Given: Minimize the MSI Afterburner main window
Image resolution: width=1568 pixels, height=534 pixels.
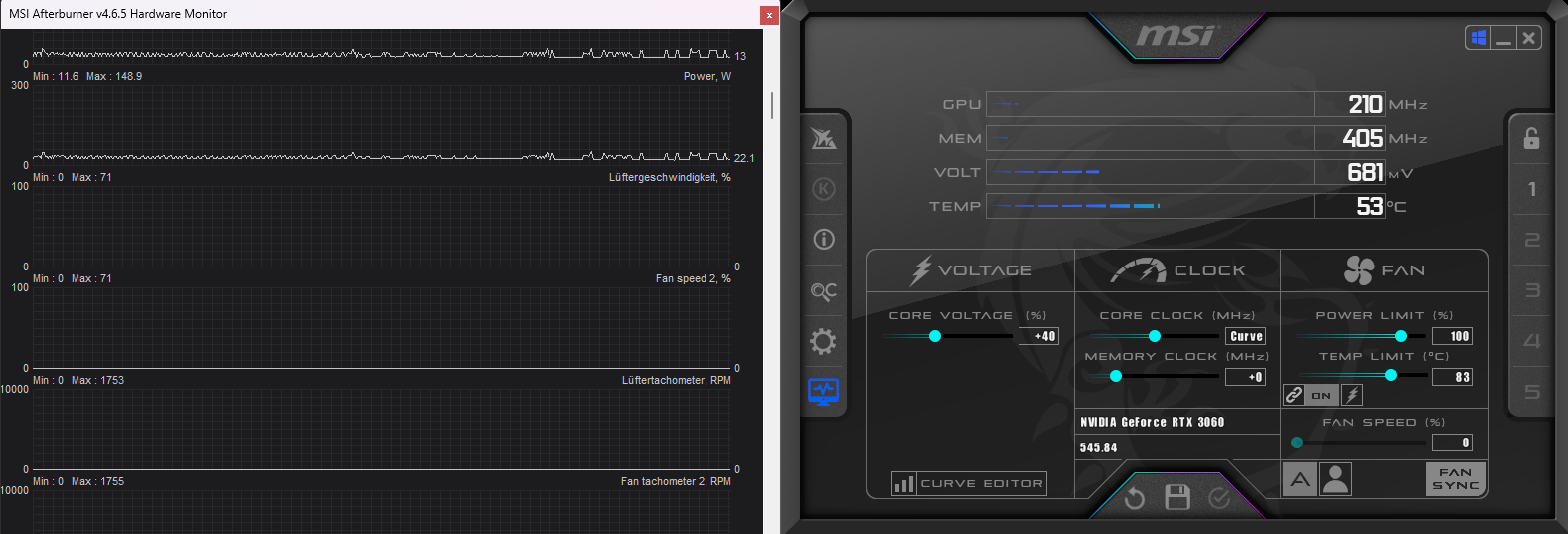Looking at the screenshot, I should coord(1503,38).
